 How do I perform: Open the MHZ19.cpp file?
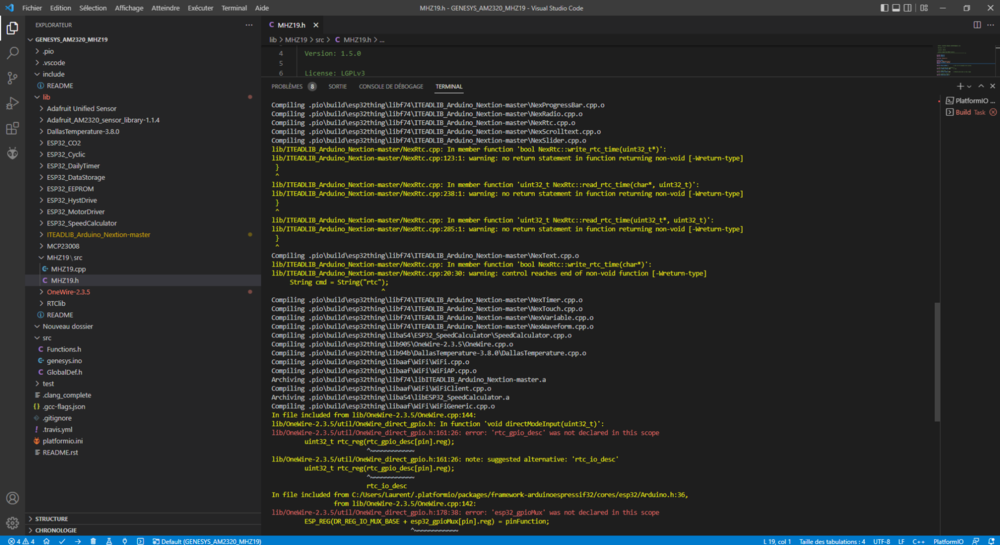coord(143,269)
